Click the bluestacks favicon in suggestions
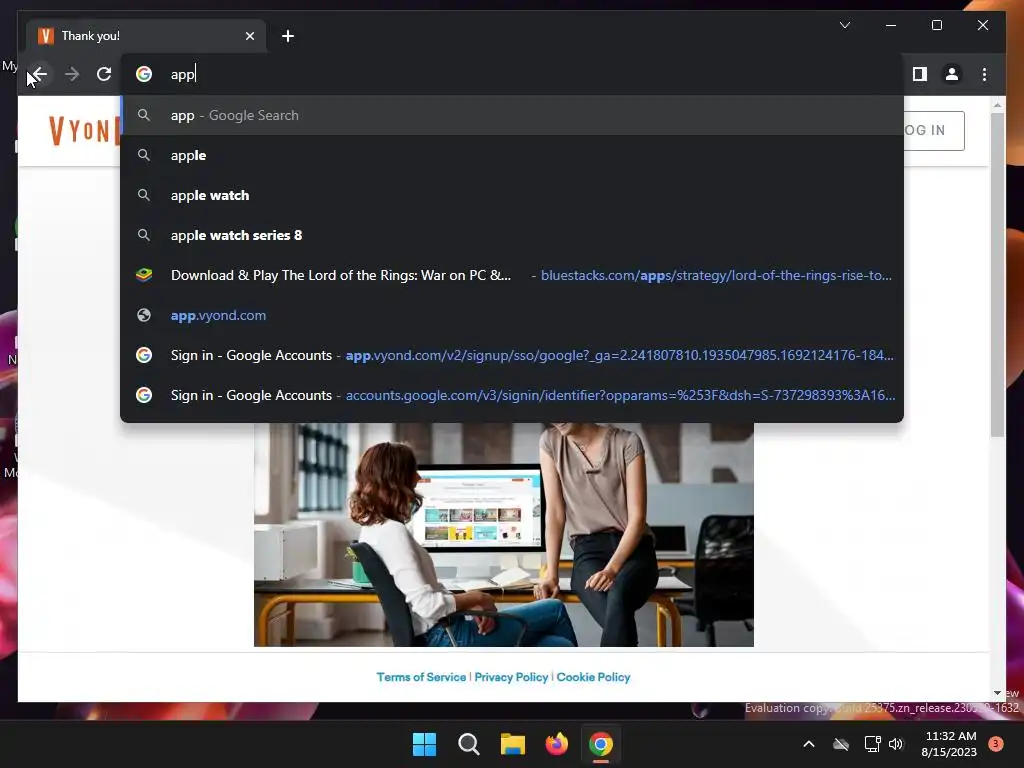This screenshot has width=1024, height=768. click(144, 275)
